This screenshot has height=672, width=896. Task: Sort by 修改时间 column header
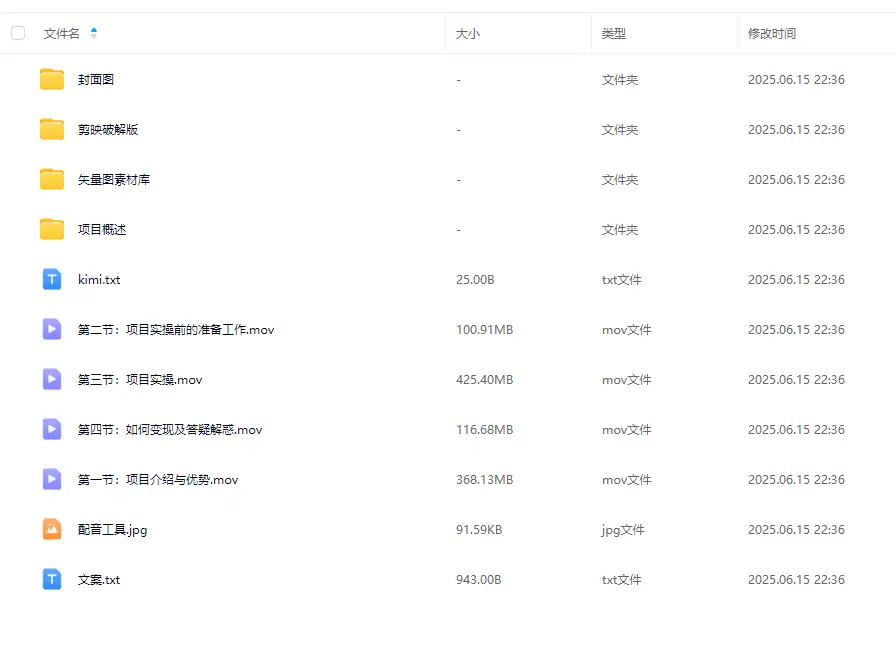tap(772, 33)
